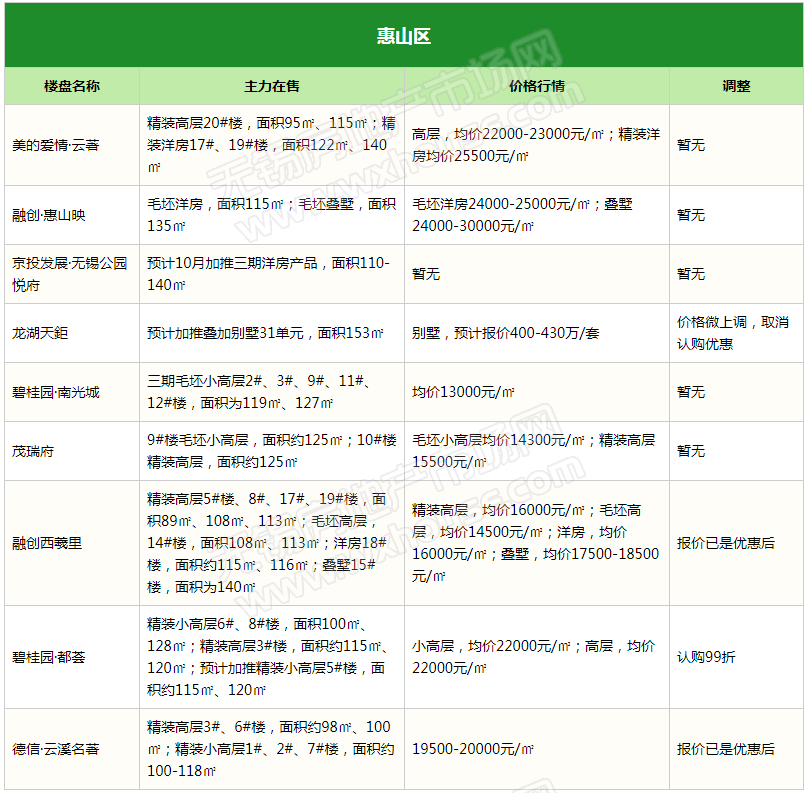
Task: Select the 茂瑞府 property name
Action: click(34, 451)
